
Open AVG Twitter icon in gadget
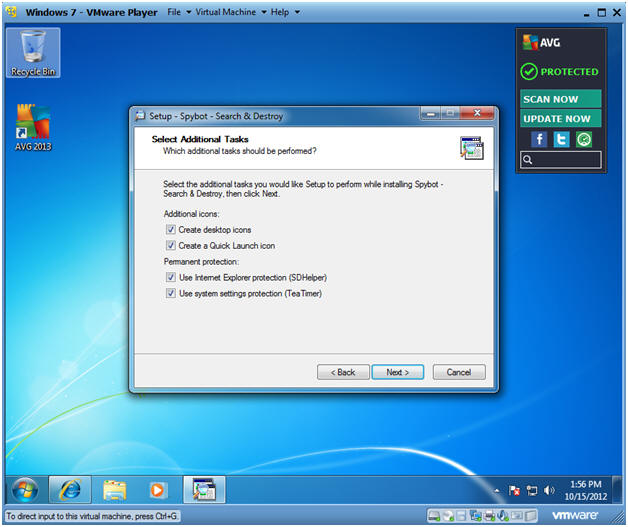(x=562, y=139)
